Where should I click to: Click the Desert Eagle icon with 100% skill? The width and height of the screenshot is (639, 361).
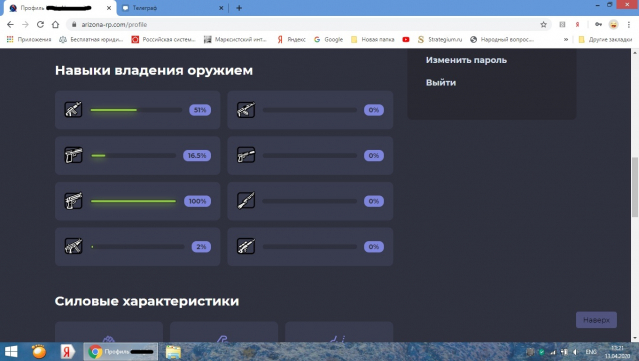pyautogui.click(x=73, y=201)
